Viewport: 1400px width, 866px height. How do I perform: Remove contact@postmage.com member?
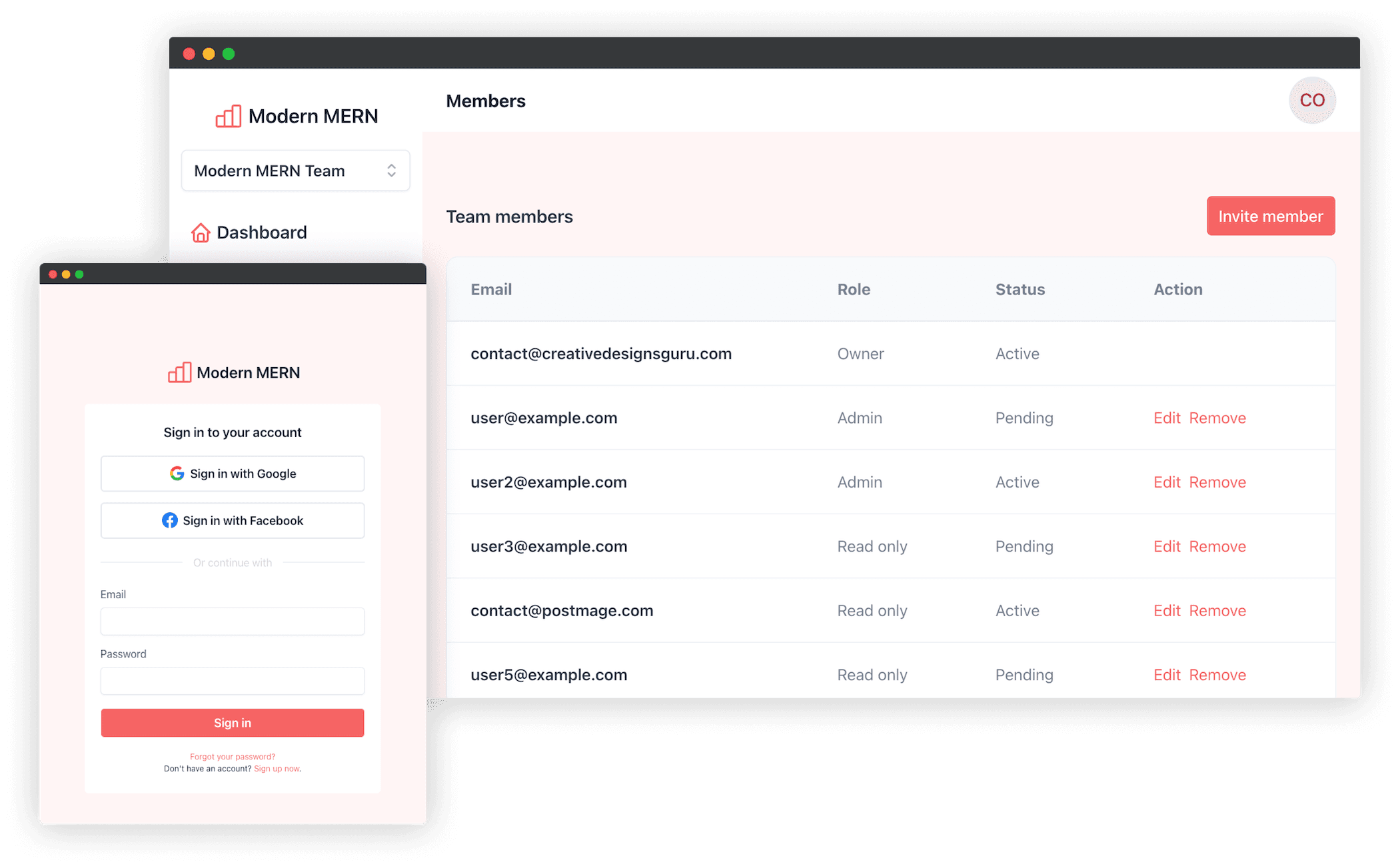point(1217,611)
